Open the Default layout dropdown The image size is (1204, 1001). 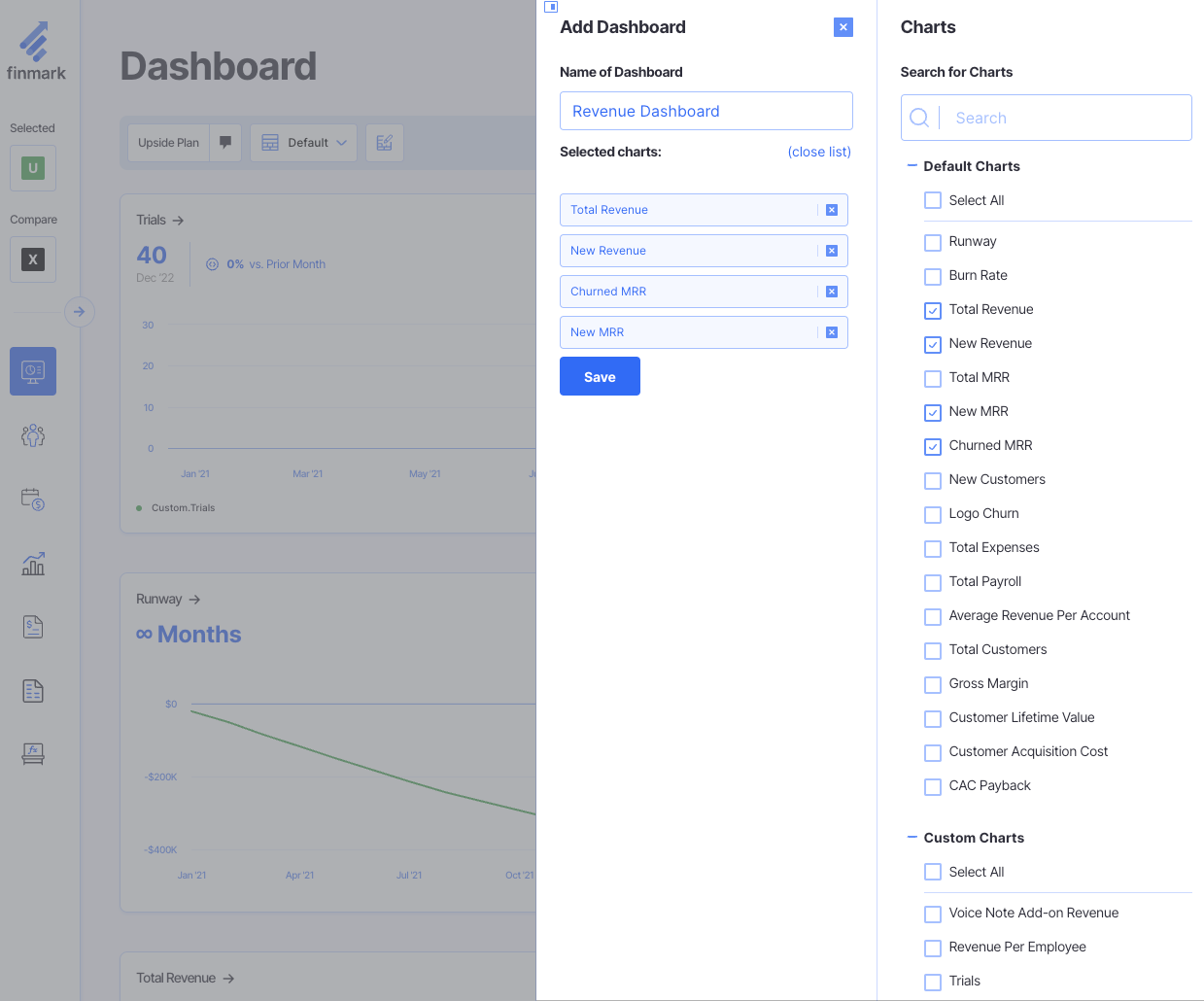[302, 142]
